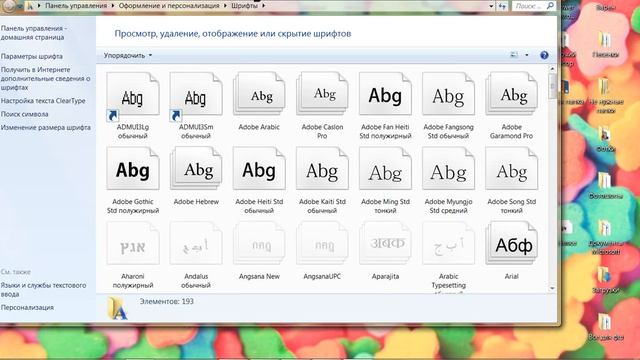Click the font list scrollbar down arrow

pos(552,288)
